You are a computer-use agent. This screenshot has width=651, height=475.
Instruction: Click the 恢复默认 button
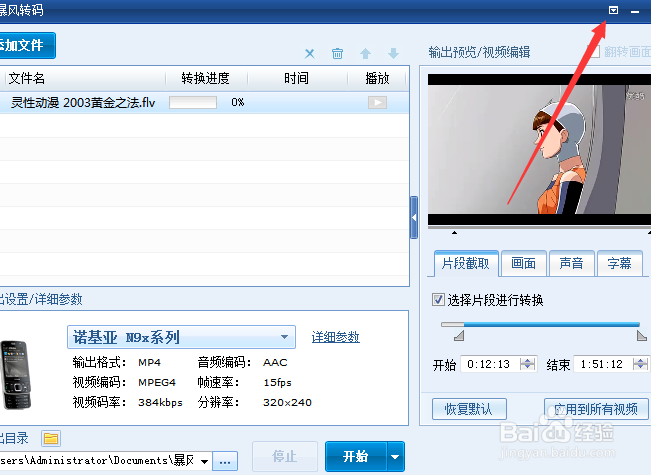(x=469, y=409)
